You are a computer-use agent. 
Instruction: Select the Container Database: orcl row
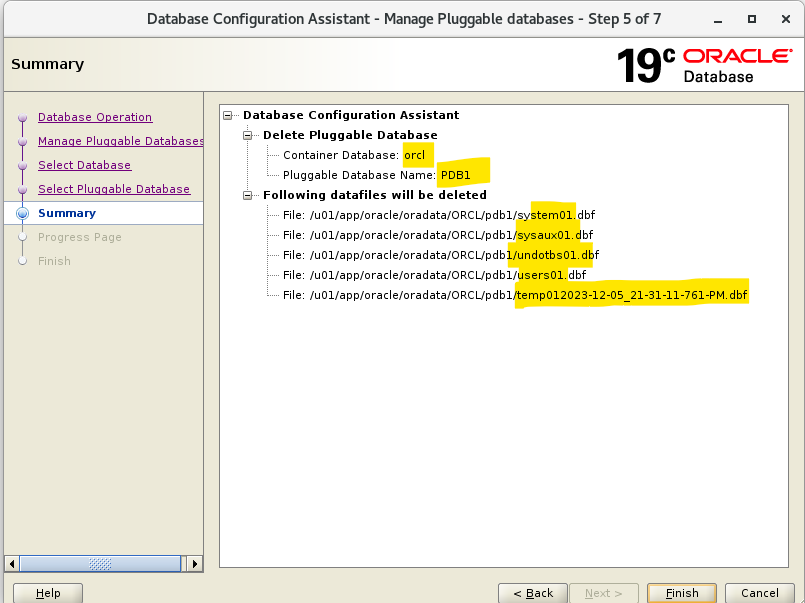(x=354, y=155)
